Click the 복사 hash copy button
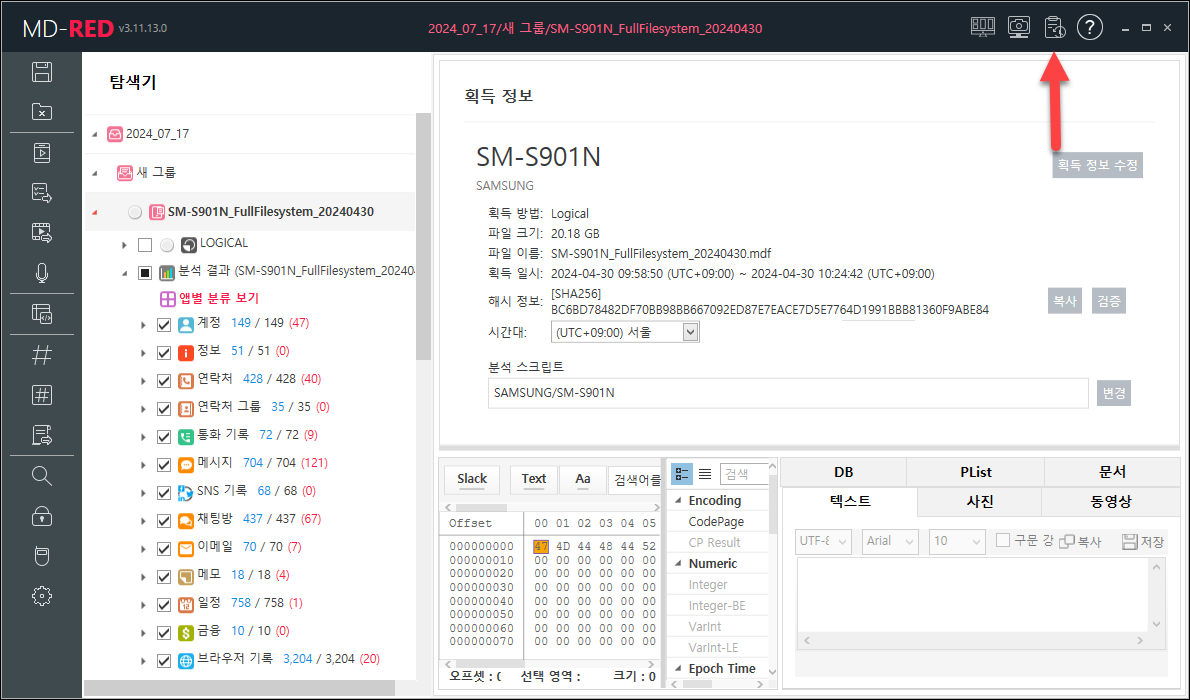This screenshot has height=700, width=1190. pos(1065,301)
